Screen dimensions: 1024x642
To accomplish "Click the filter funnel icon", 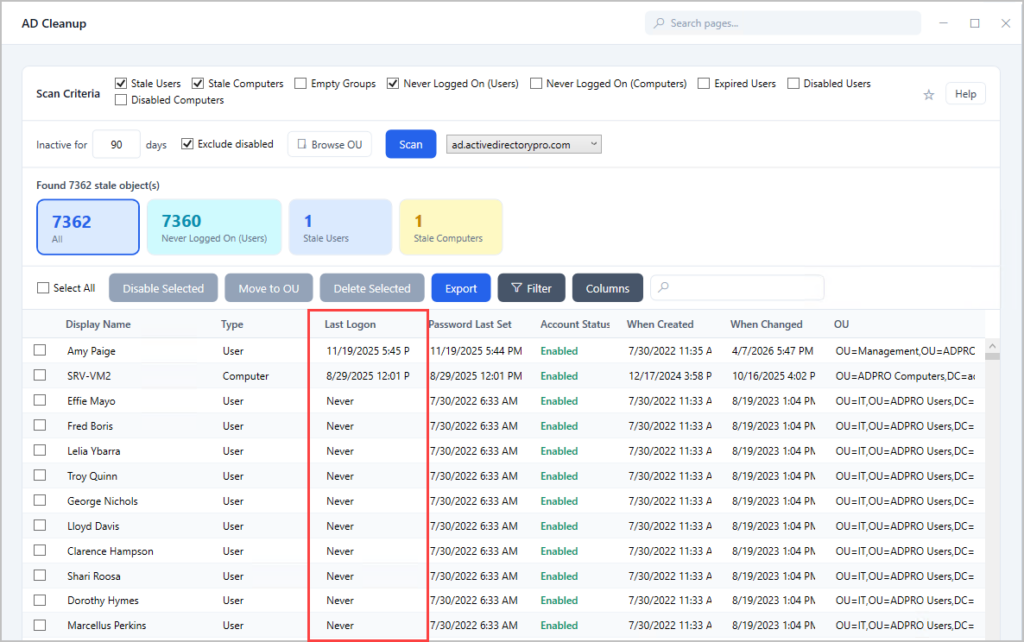I will [516, 288].
